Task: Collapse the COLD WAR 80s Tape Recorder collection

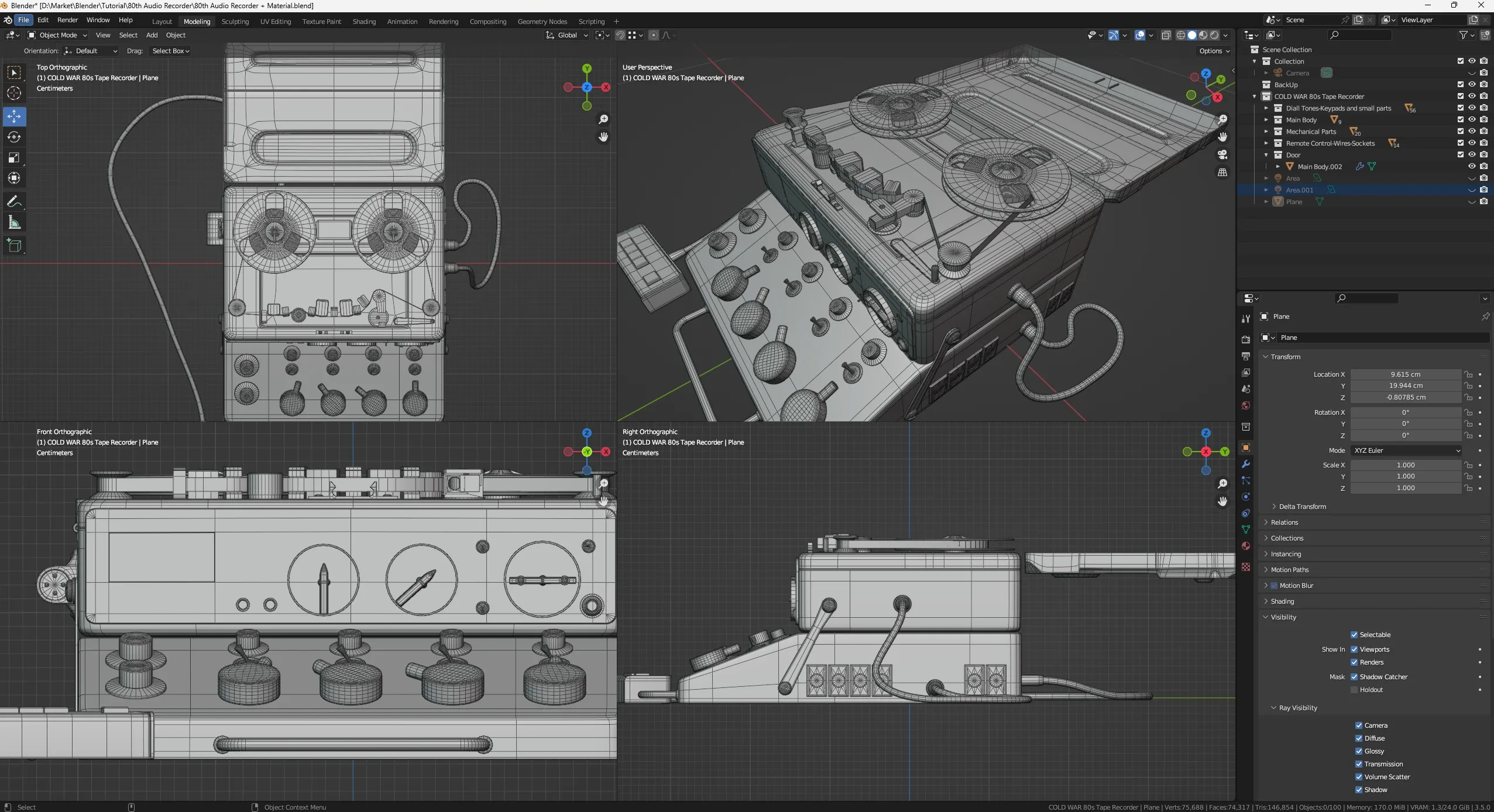Action: coord(1253,96)
